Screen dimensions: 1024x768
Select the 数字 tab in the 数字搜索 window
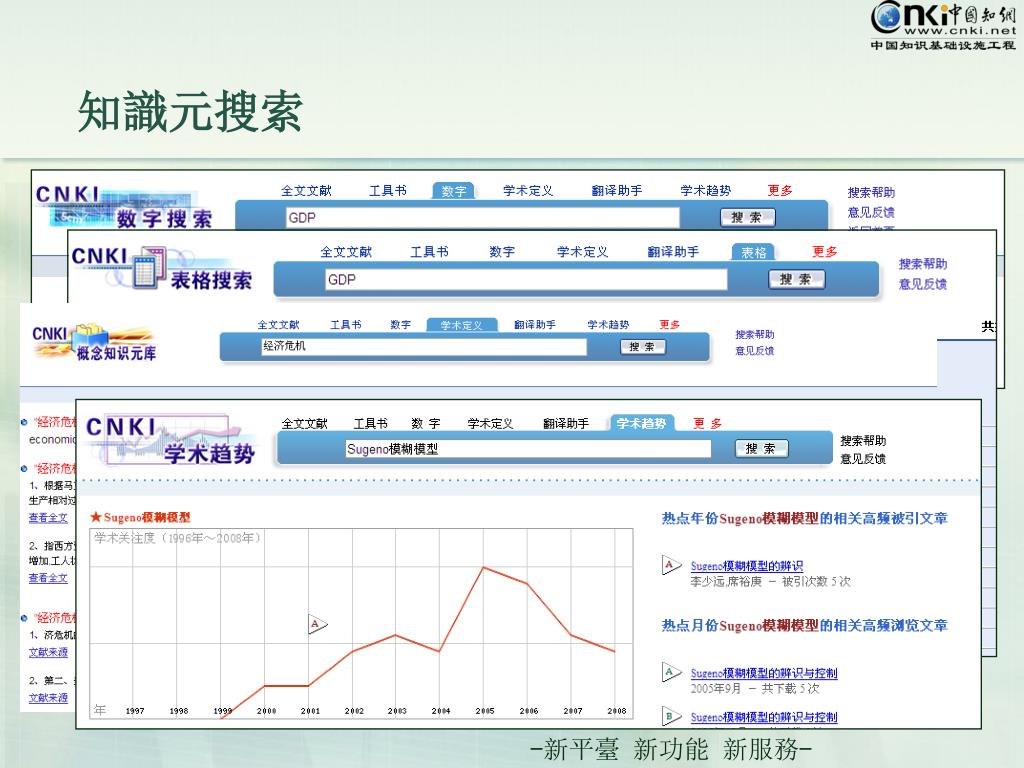453,191
